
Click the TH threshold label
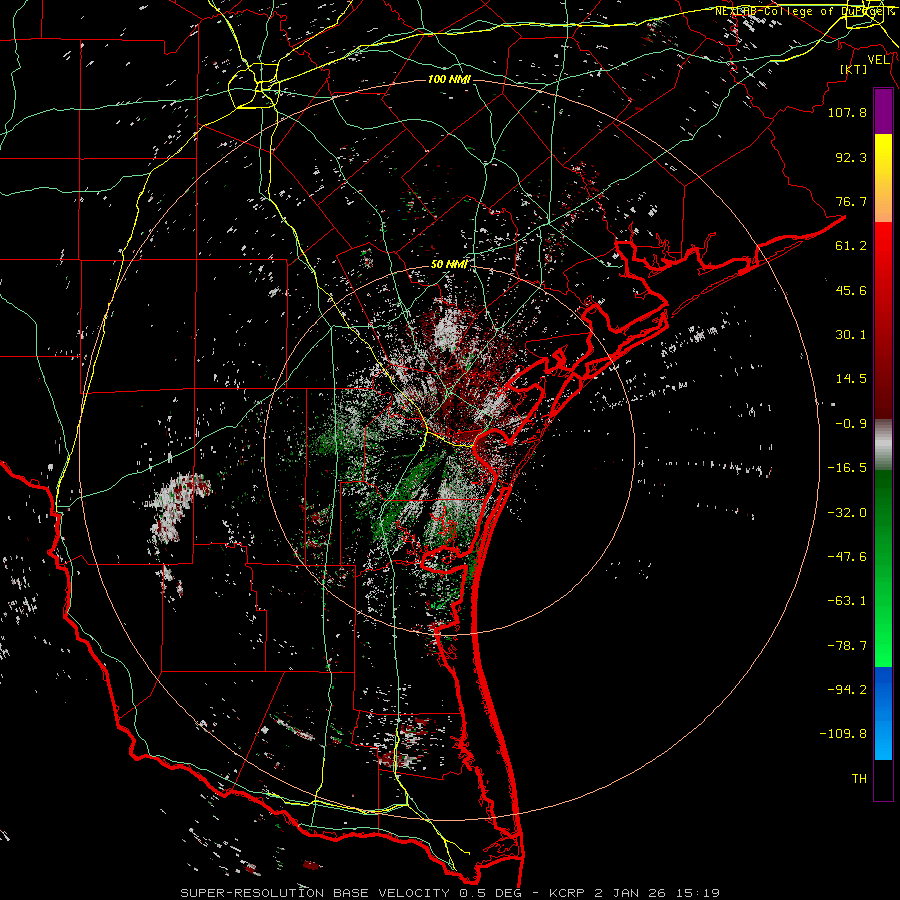pyautogui.click(x=859, y=779)
